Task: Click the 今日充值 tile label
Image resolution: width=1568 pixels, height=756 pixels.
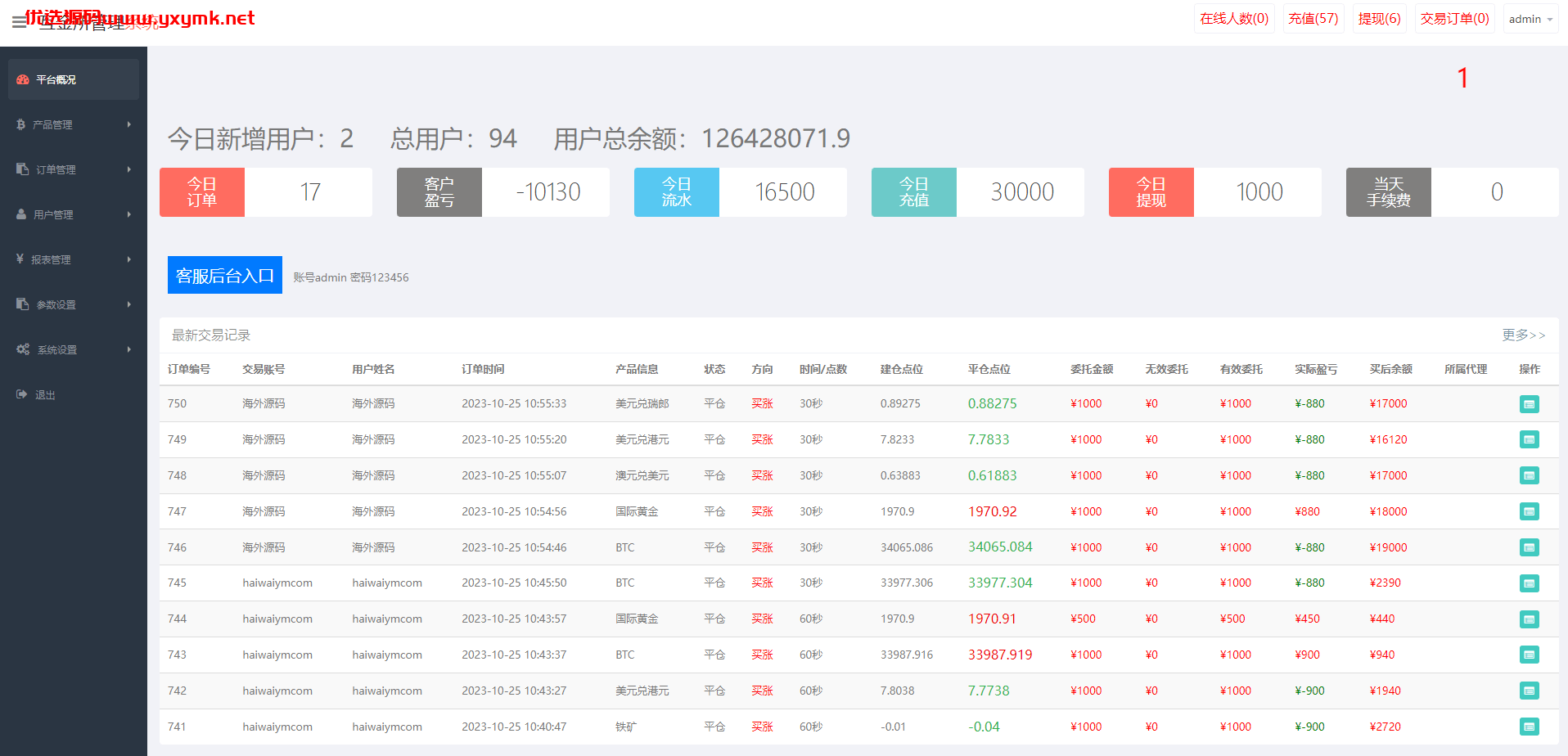Action: tap(914, 192)
